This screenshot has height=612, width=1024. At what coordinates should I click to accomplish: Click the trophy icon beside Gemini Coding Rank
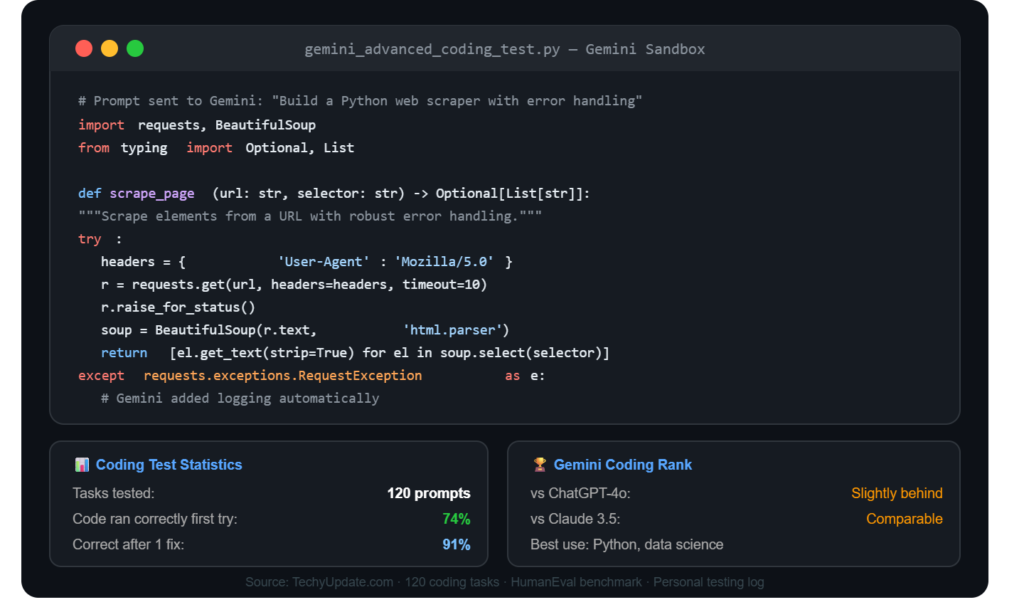click(539, 464)
